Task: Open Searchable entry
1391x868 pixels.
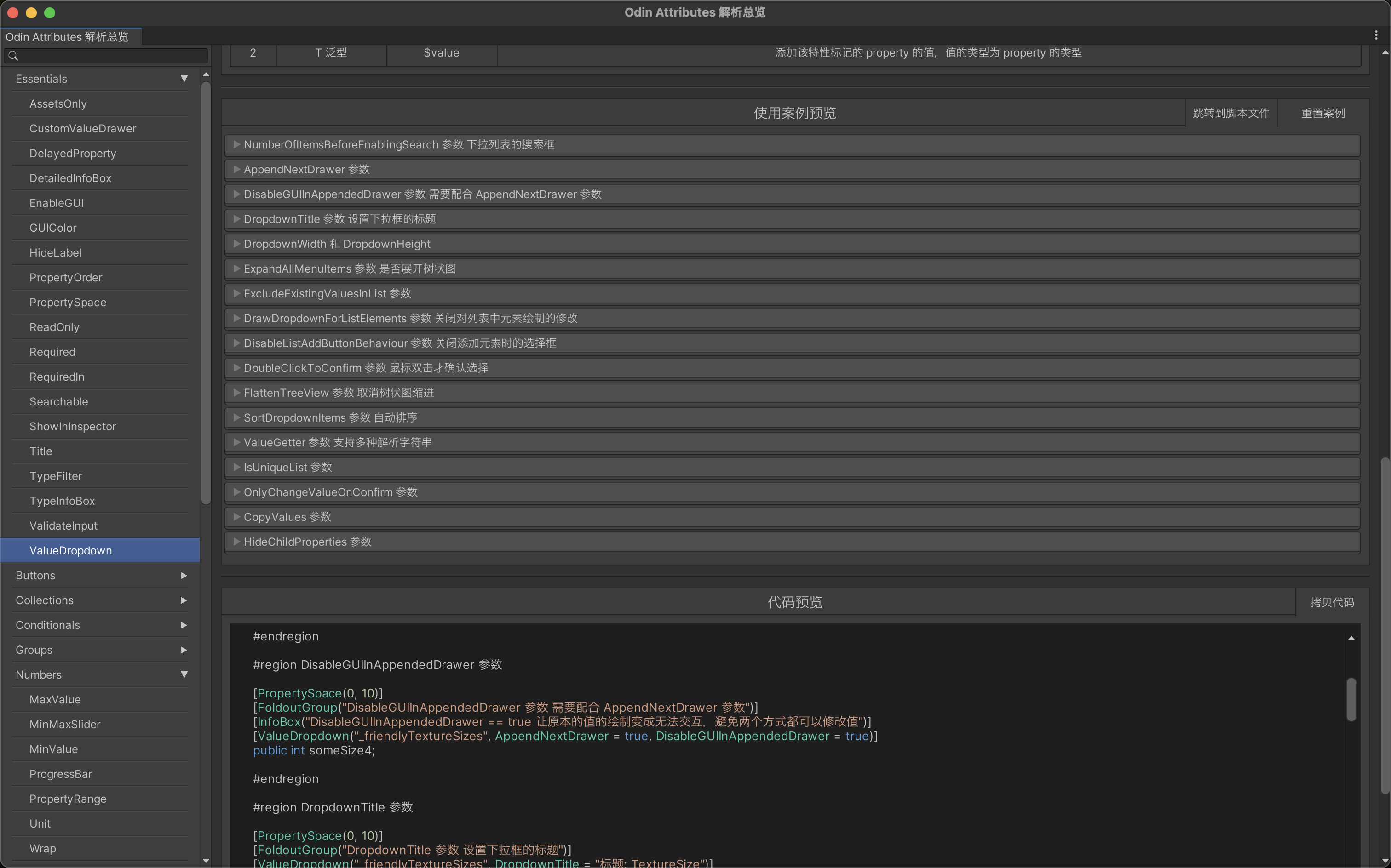Action: 100,402
